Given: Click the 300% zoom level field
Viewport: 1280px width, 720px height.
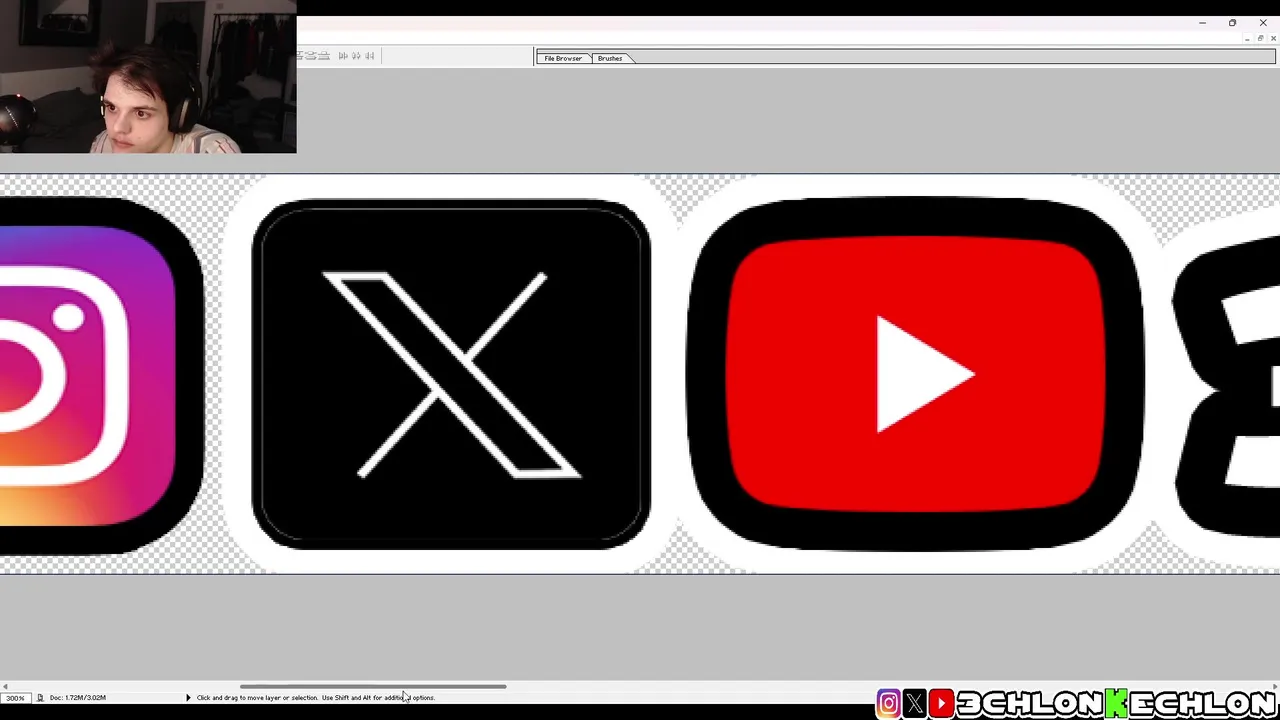Looking at the screenshot, I should 16,698.
